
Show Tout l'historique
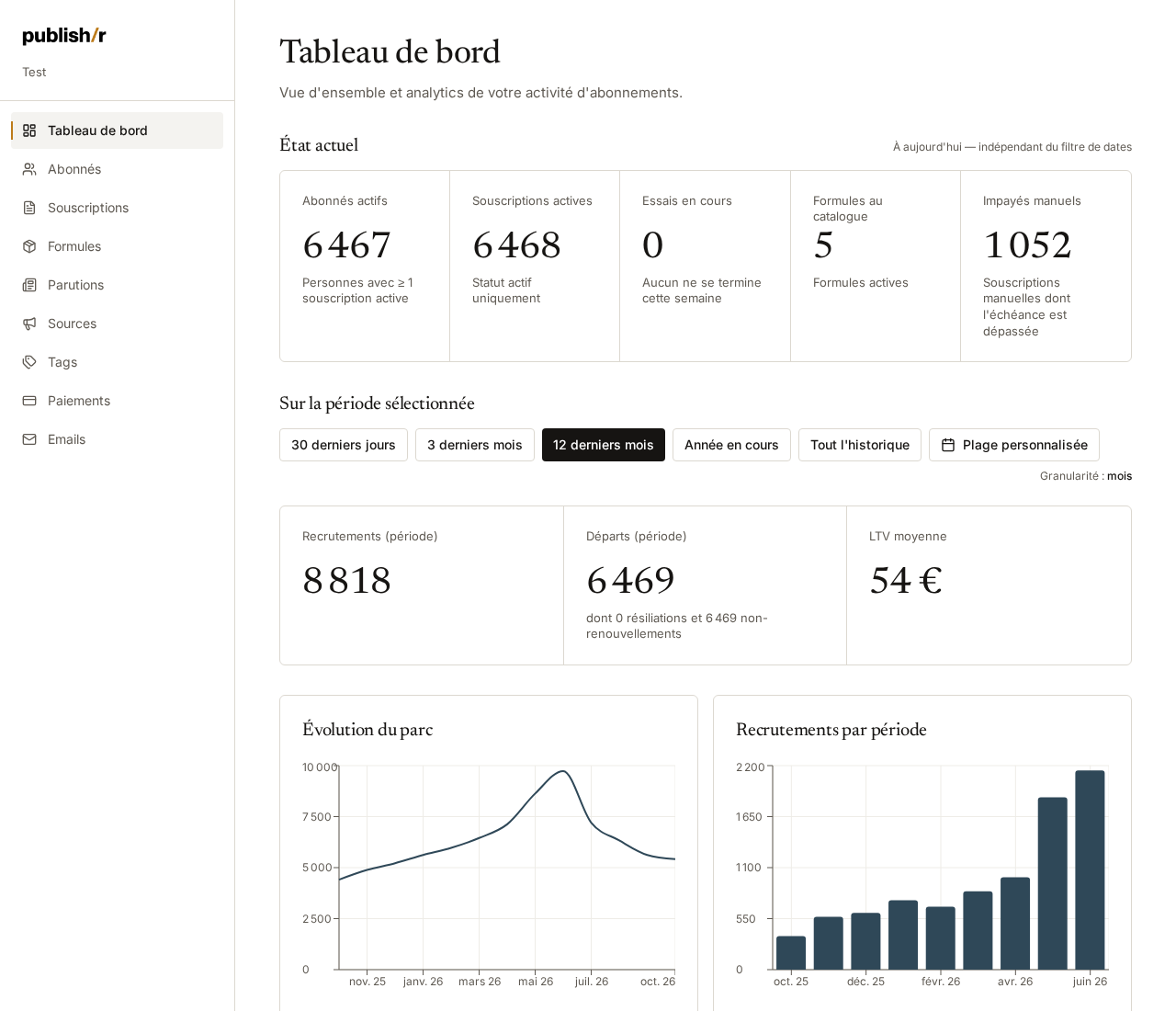click(860, 445)
